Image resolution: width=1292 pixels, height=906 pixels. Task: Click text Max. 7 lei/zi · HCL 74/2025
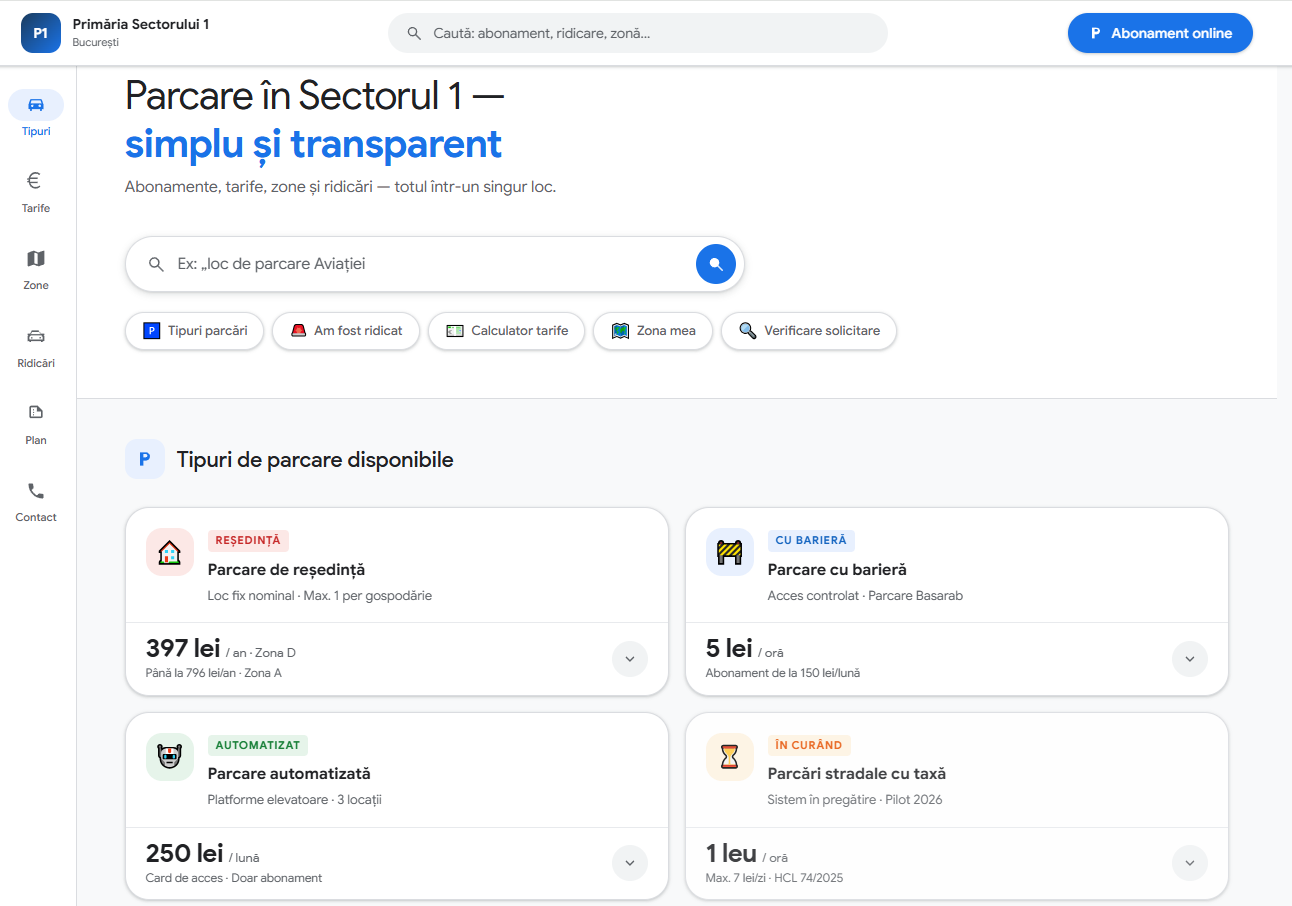click(775, 878)
